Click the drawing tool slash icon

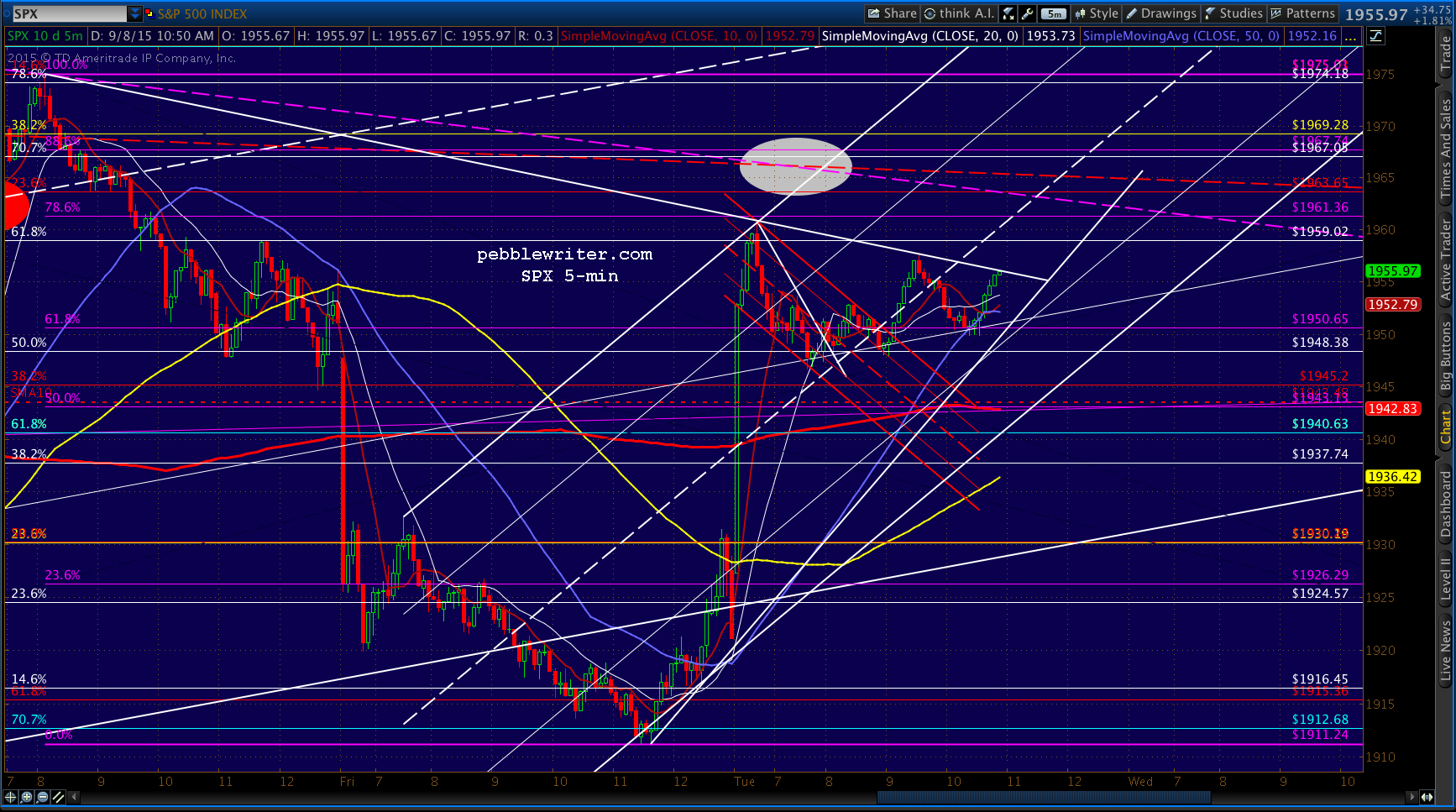(x=59, y=797)
